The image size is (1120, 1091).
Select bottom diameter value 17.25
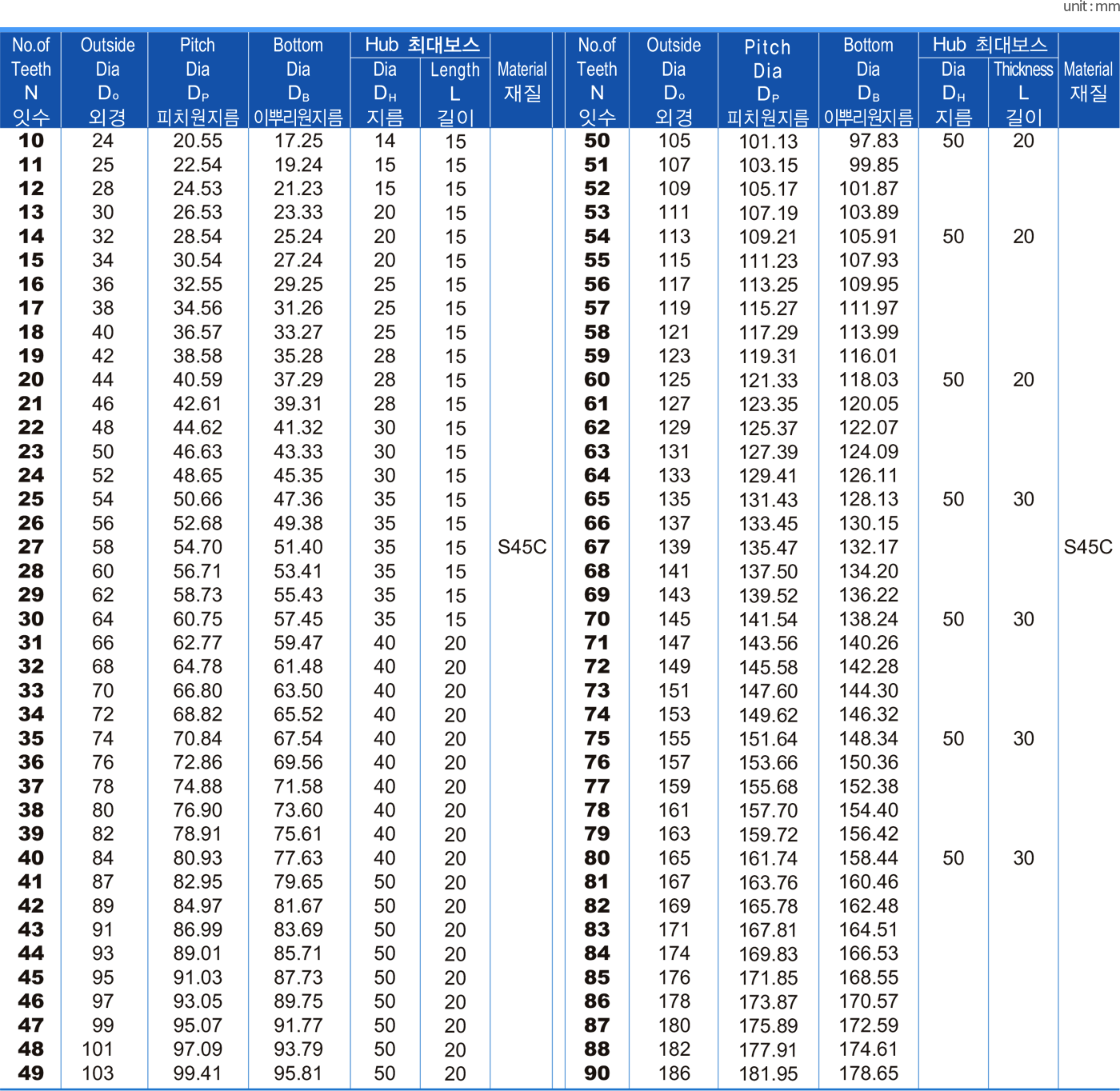298,141
